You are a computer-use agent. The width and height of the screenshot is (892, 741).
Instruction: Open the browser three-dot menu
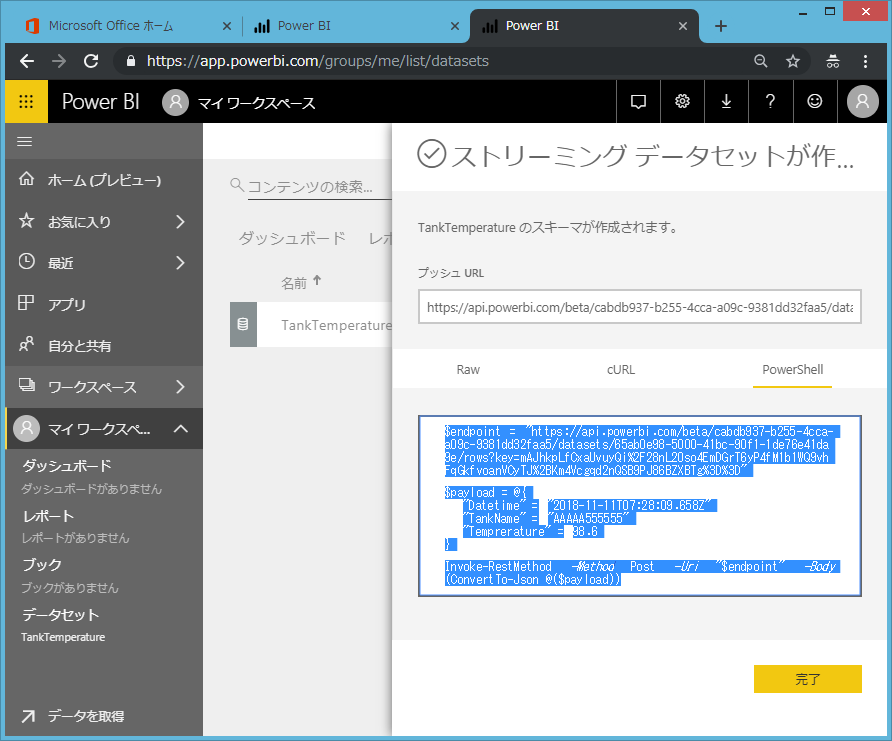(x=865, y=61)
